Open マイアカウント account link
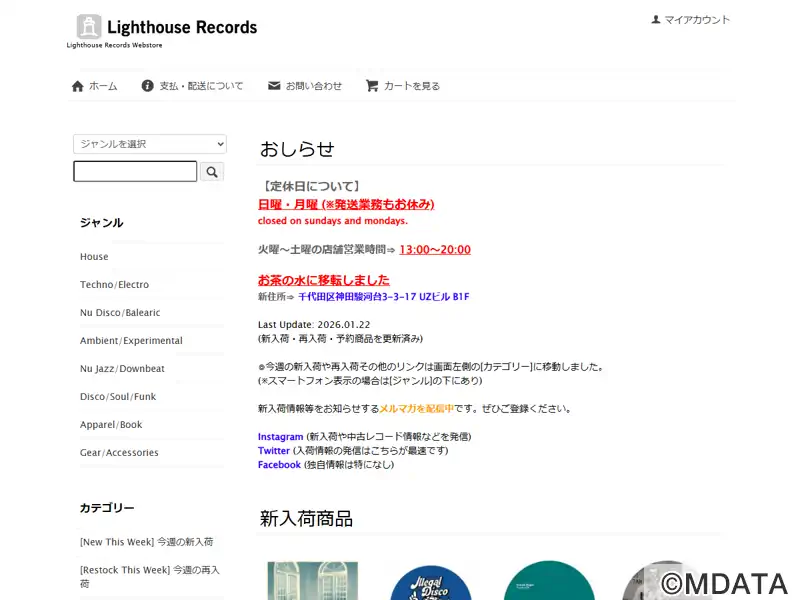Viewport: 800px width, 600px height. coord(697,20)
